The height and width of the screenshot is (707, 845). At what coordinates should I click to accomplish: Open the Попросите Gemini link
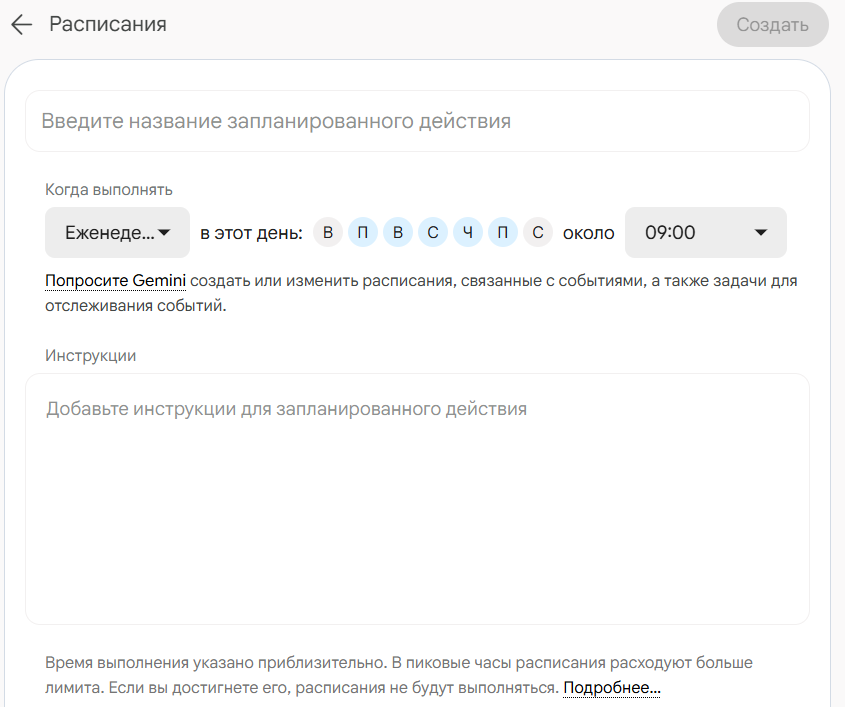click(115, 281)
